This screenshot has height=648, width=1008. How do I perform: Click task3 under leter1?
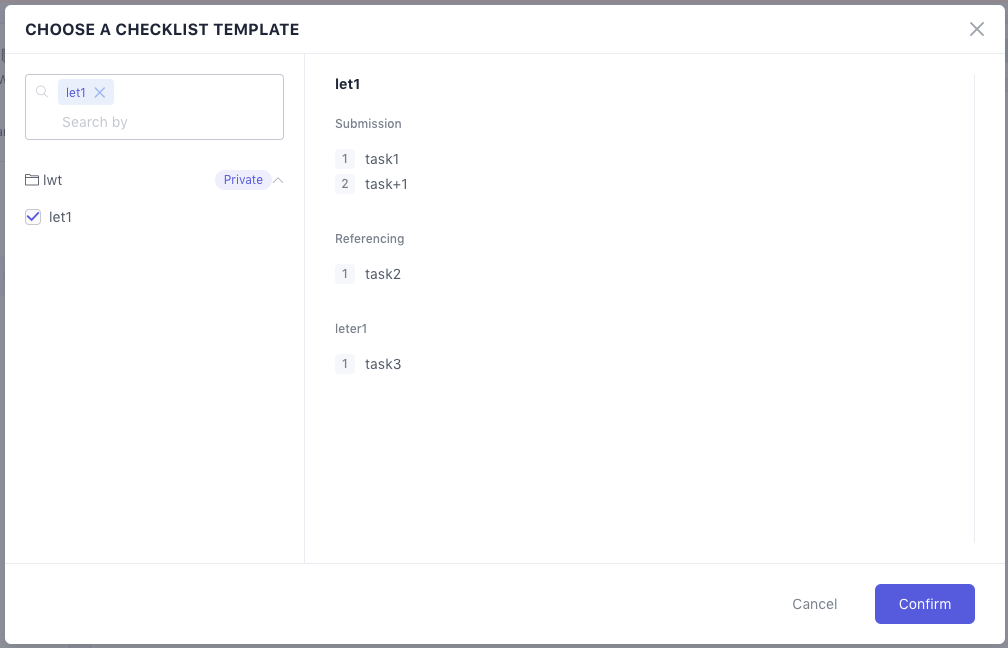click(x=383, y=364)
